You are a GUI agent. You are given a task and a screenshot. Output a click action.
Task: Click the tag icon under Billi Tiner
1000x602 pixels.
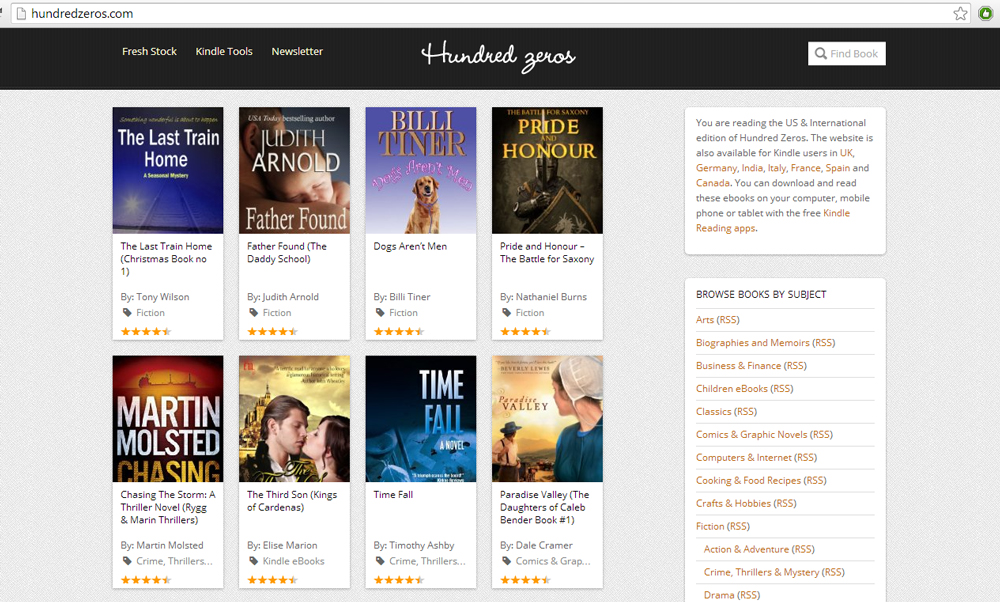[x=379, y=312]
